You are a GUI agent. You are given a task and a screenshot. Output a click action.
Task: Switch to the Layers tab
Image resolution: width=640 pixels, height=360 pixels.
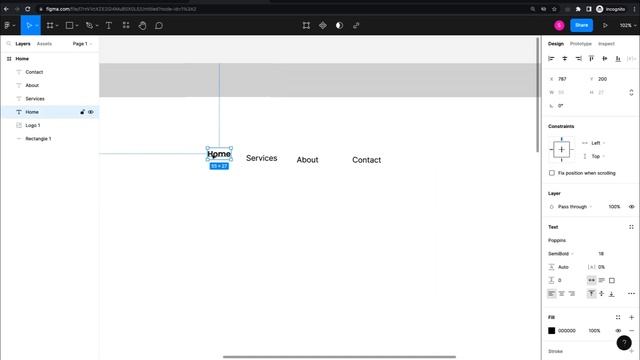(23, 44)
